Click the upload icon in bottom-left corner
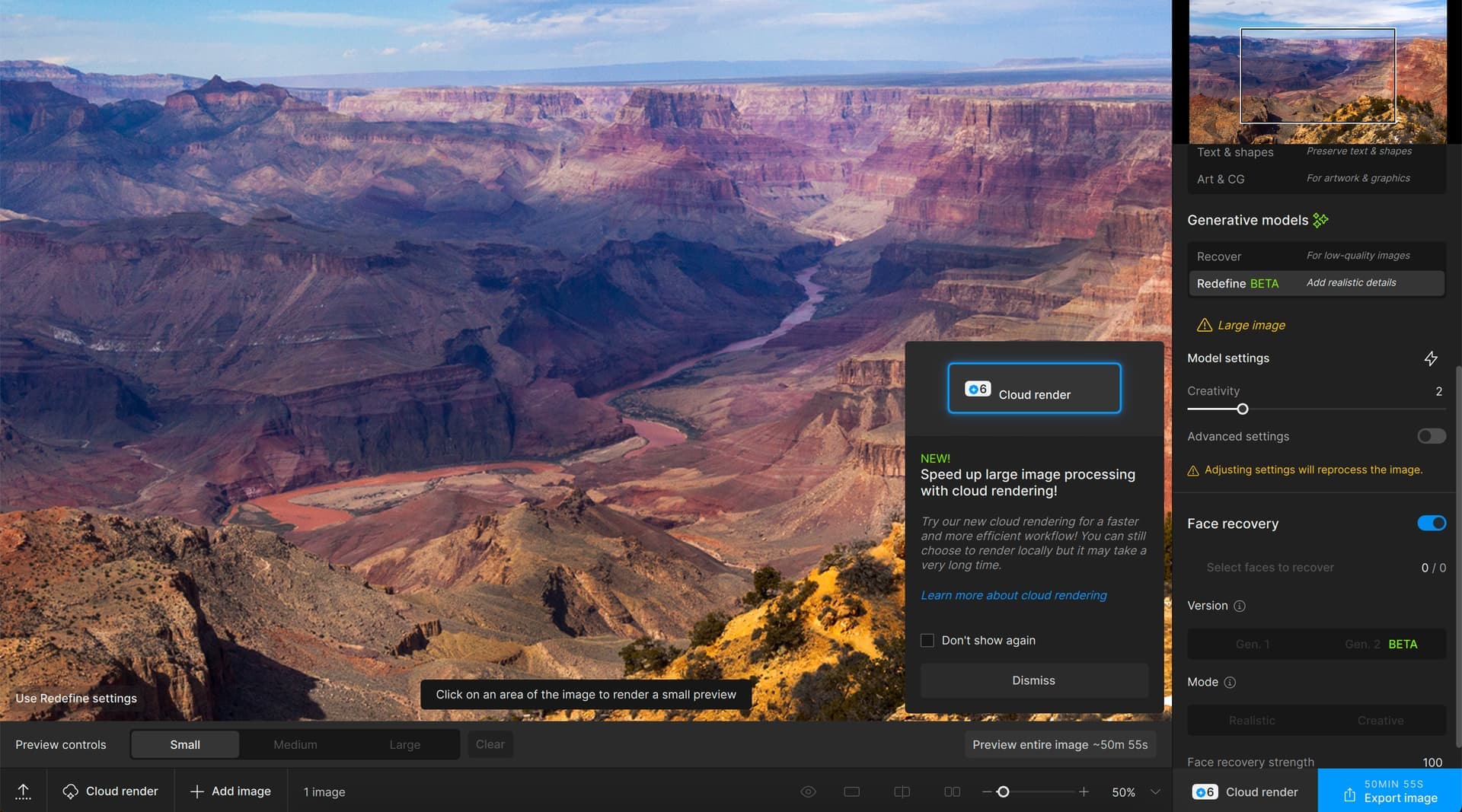The image size is (1462, 812). (x=23, y=791)
